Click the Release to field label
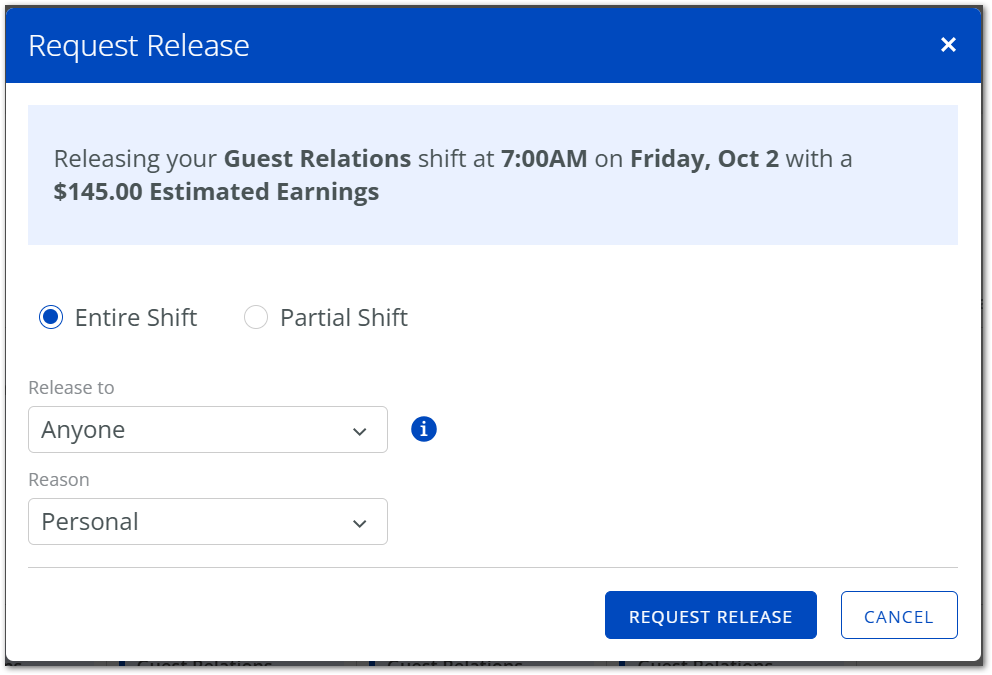 pos(71,387)
